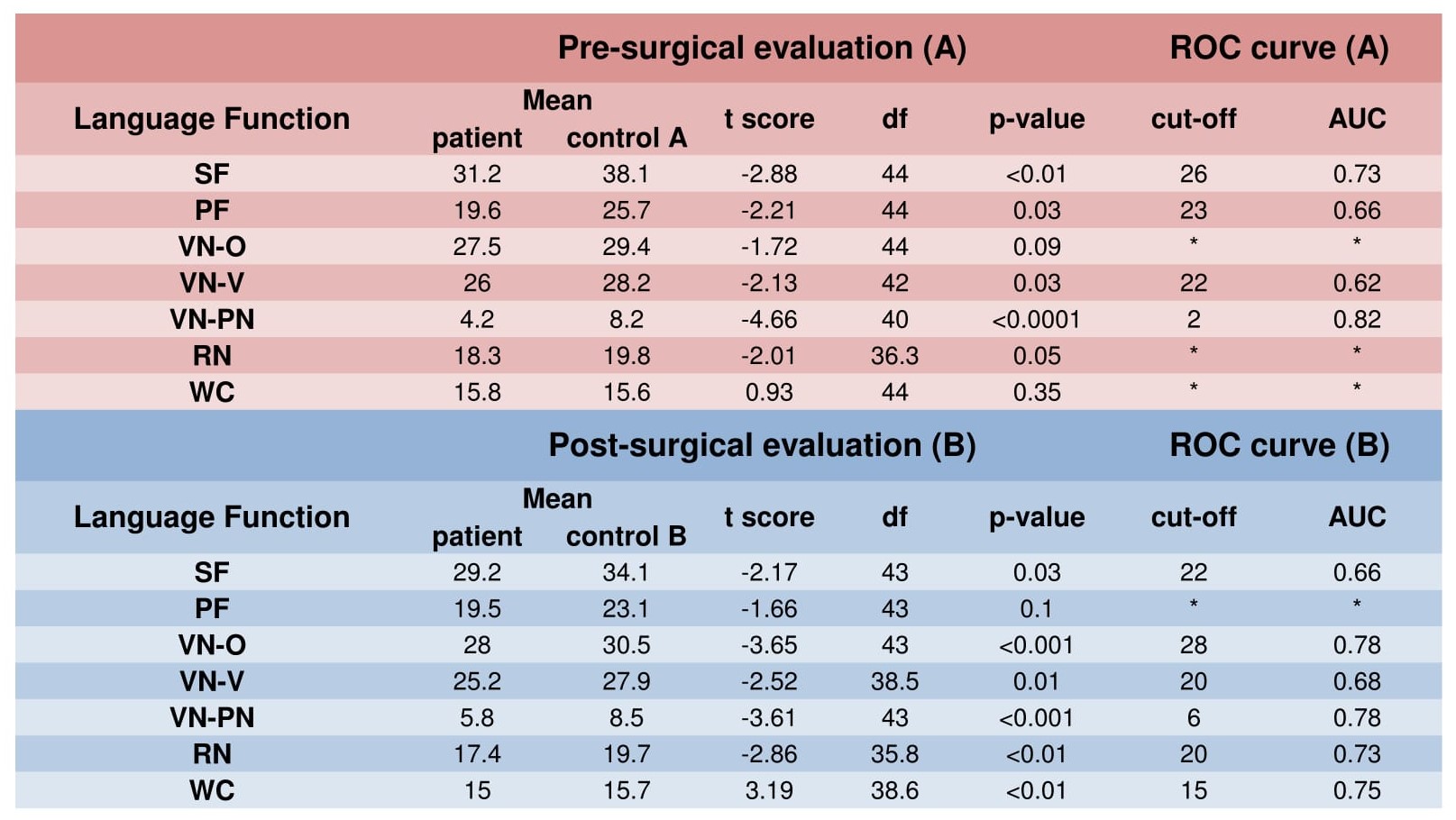The image size is (1456, 820).
Task: Select the AUC value 0.75
Action: [1356, 790]
